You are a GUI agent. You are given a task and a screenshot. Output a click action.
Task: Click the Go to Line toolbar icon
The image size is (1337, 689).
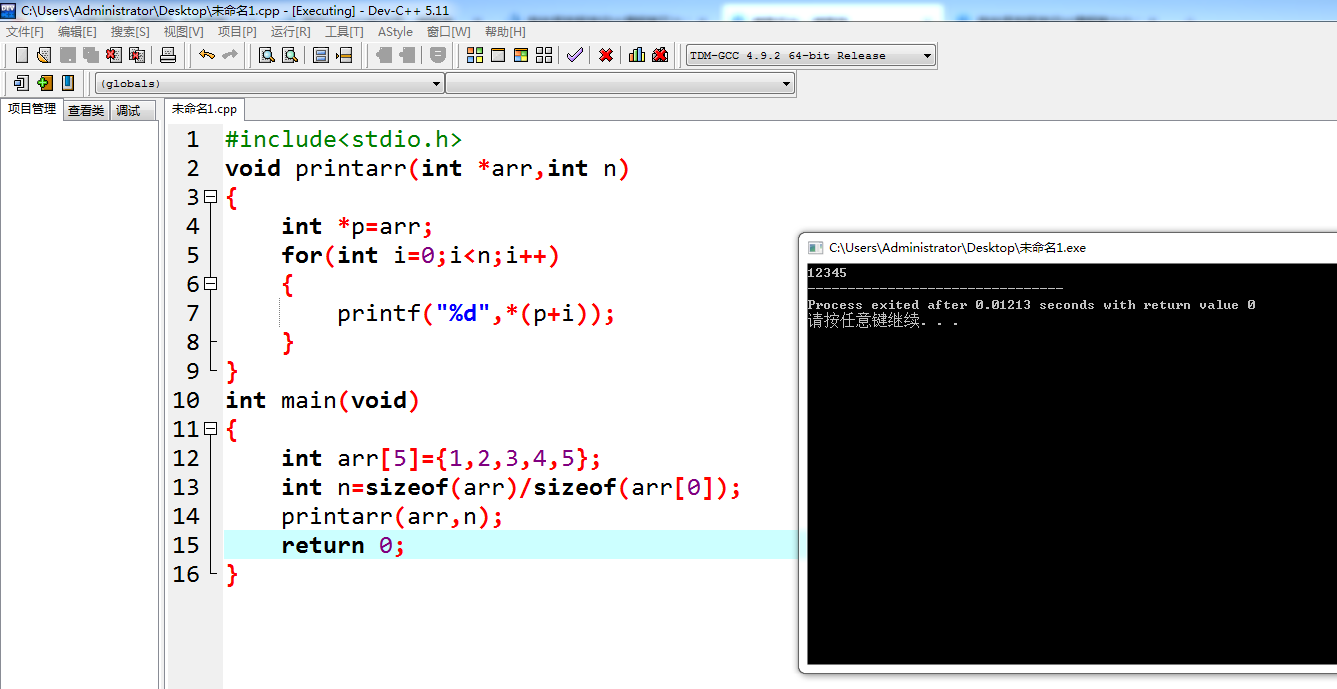(x=344, y=55)
